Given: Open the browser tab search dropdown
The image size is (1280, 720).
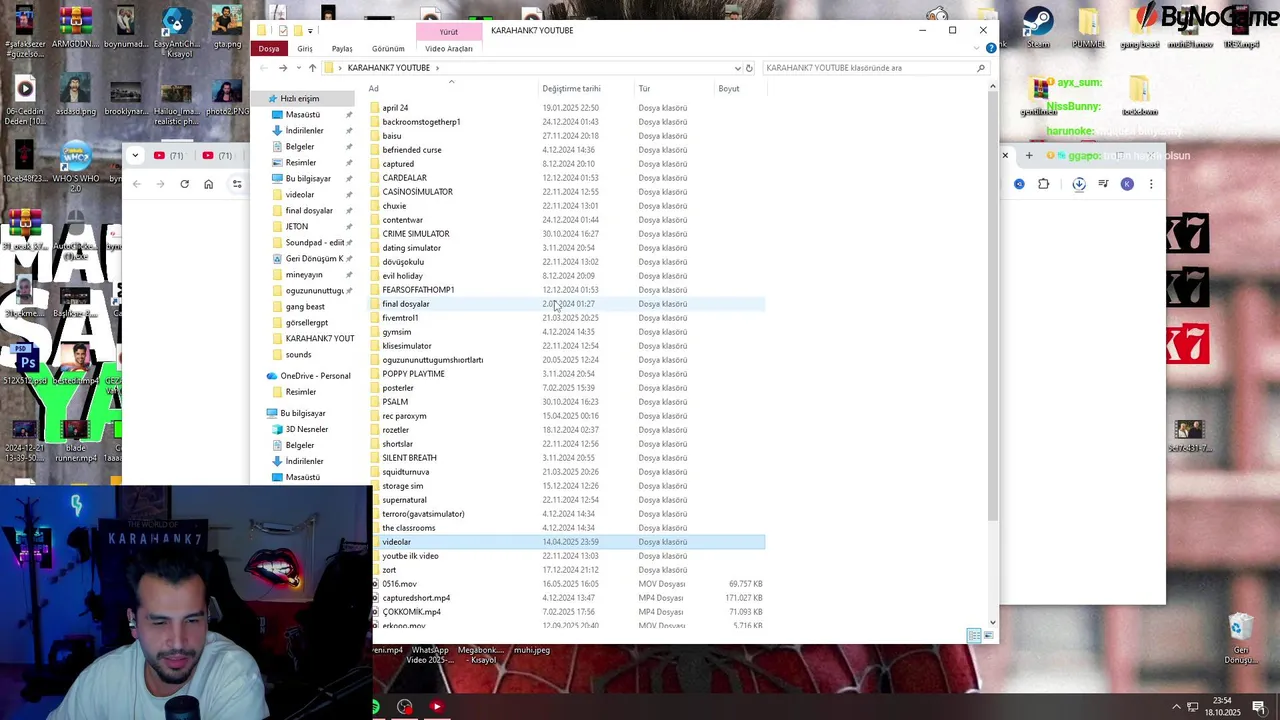Looking at the screenshot, I should click(135, 156).
